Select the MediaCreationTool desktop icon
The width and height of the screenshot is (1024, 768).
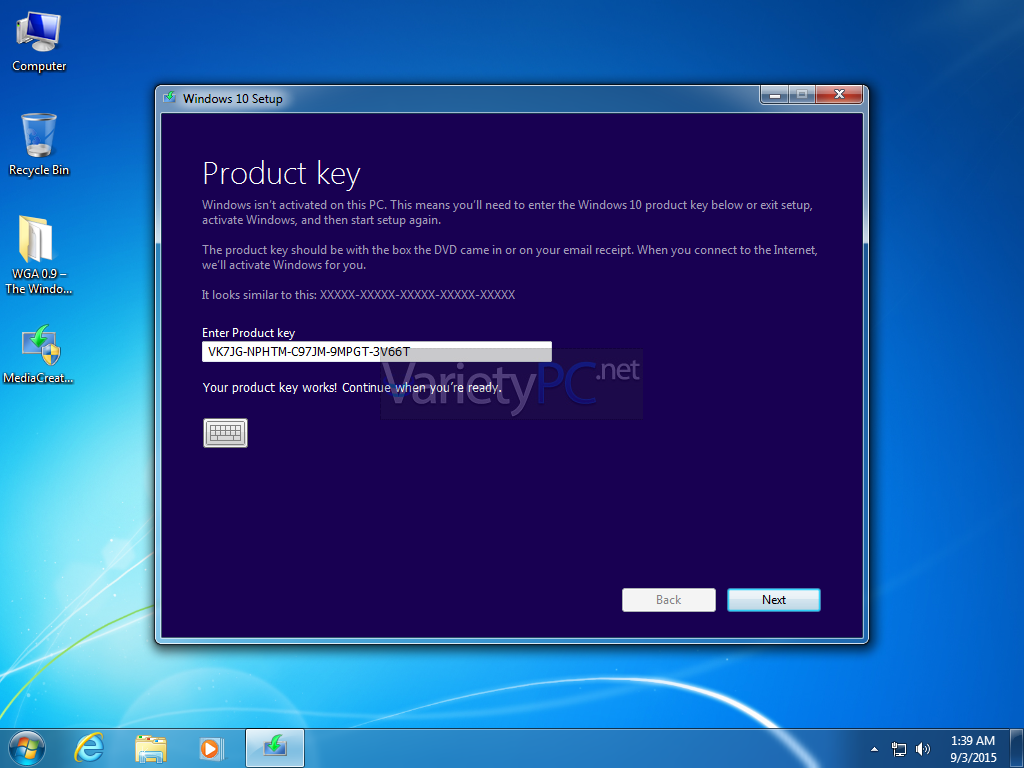(x=39, y=354)
